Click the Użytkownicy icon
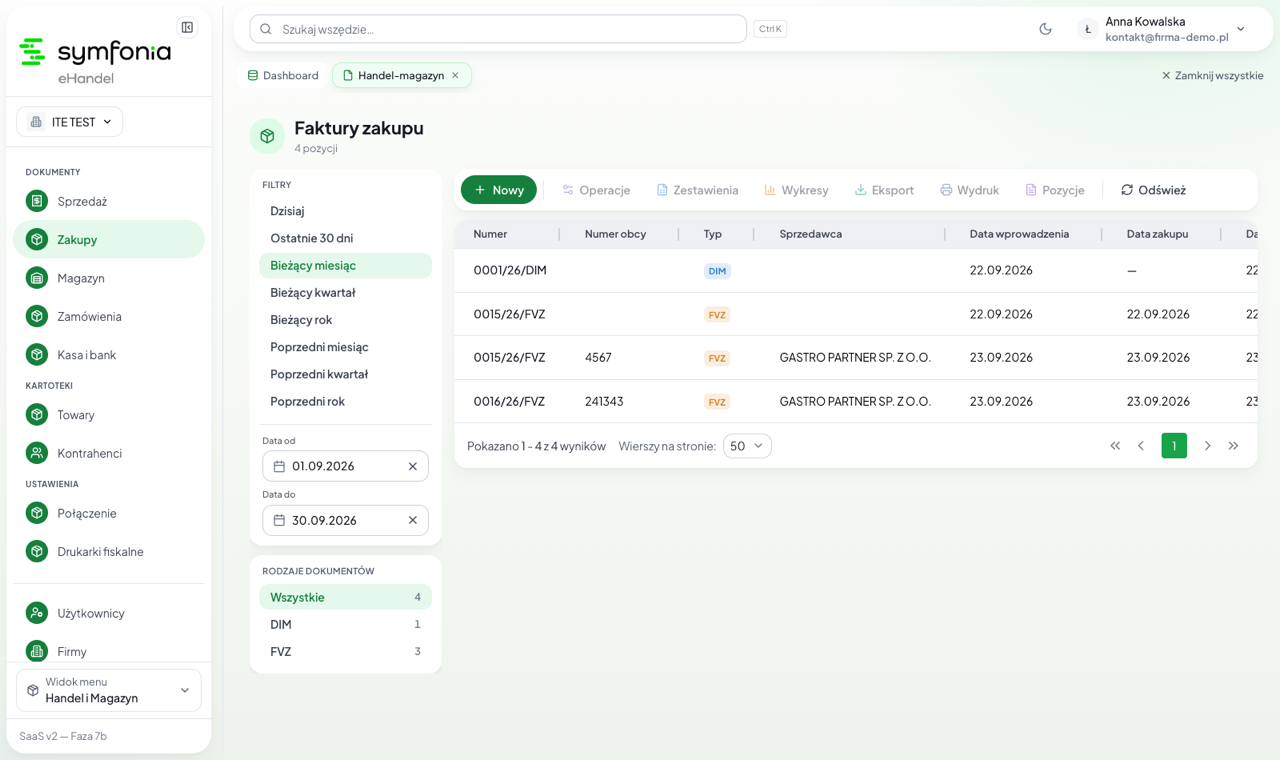Viewport: 1280px width, 760px height. [37, 613]
